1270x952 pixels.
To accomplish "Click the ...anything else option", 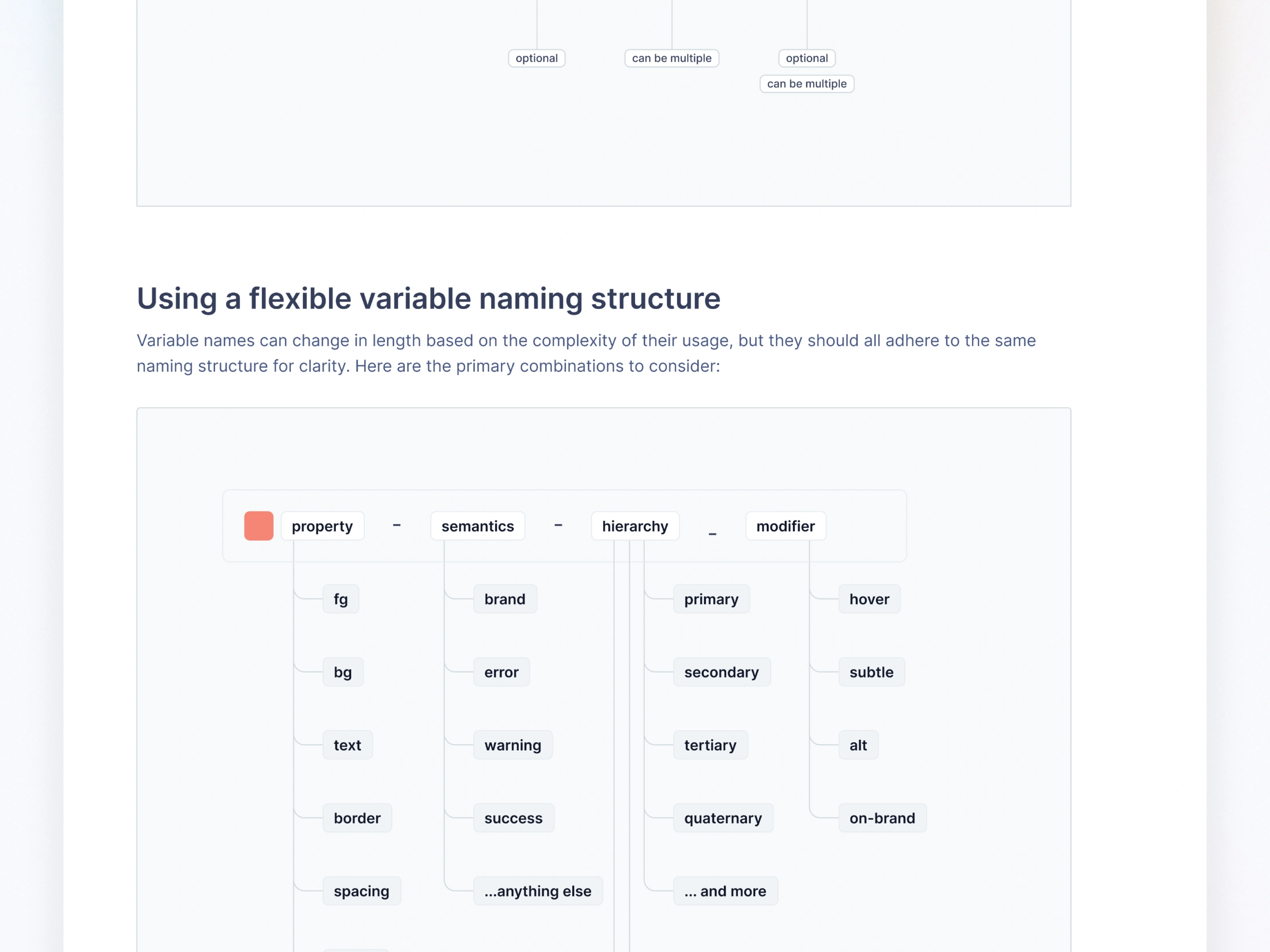I will pos(537,891).
